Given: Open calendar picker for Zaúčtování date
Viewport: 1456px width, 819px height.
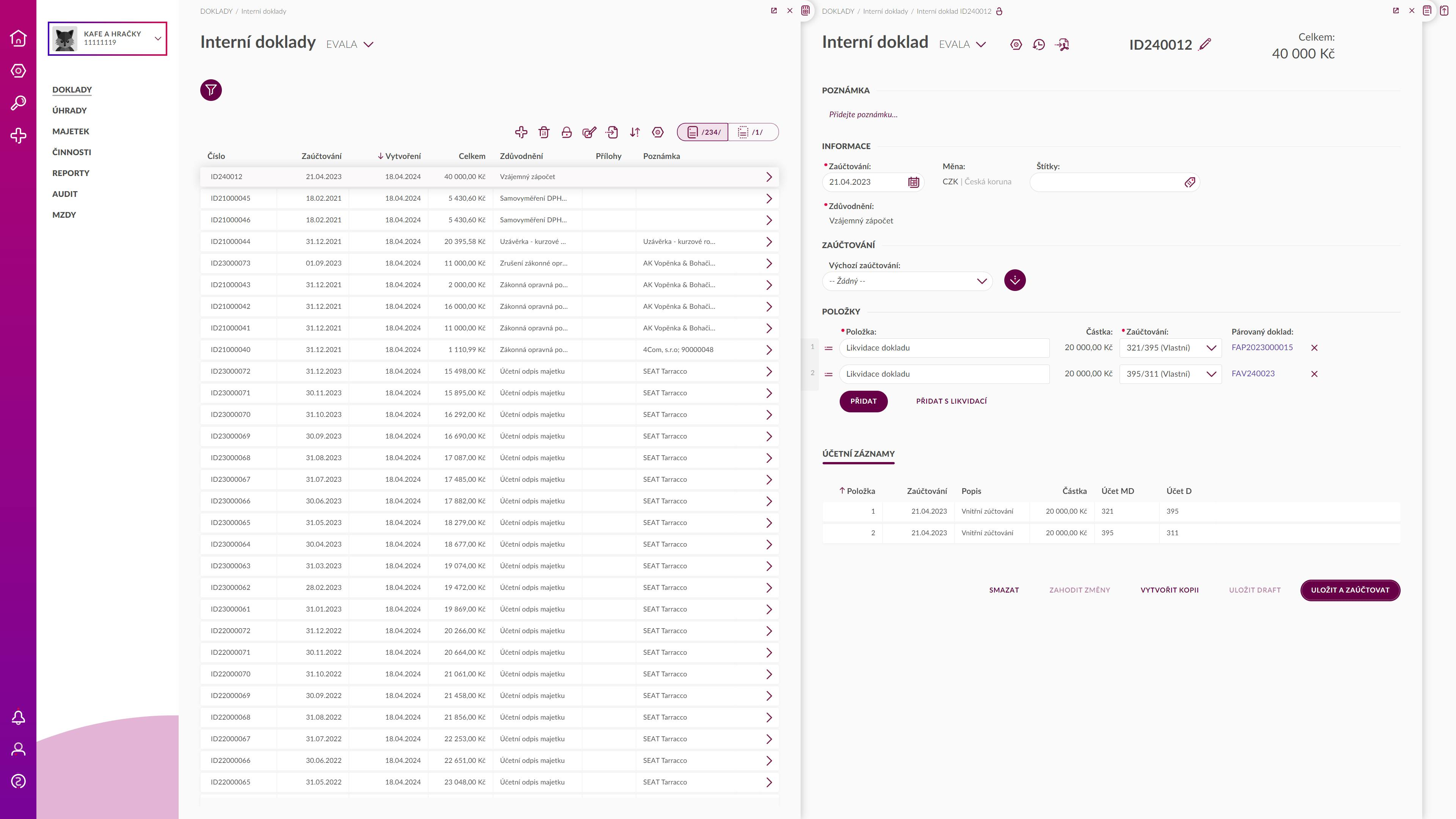Looking at the screenshot, I should (x=913, y=182).
